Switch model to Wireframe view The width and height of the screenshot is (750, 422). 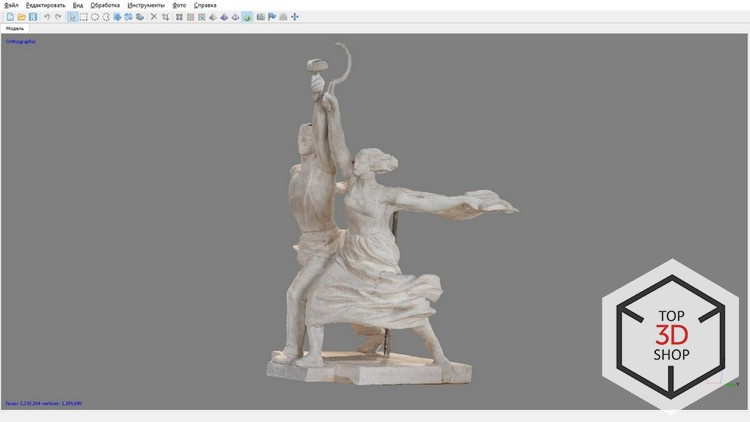coord(235,17)
